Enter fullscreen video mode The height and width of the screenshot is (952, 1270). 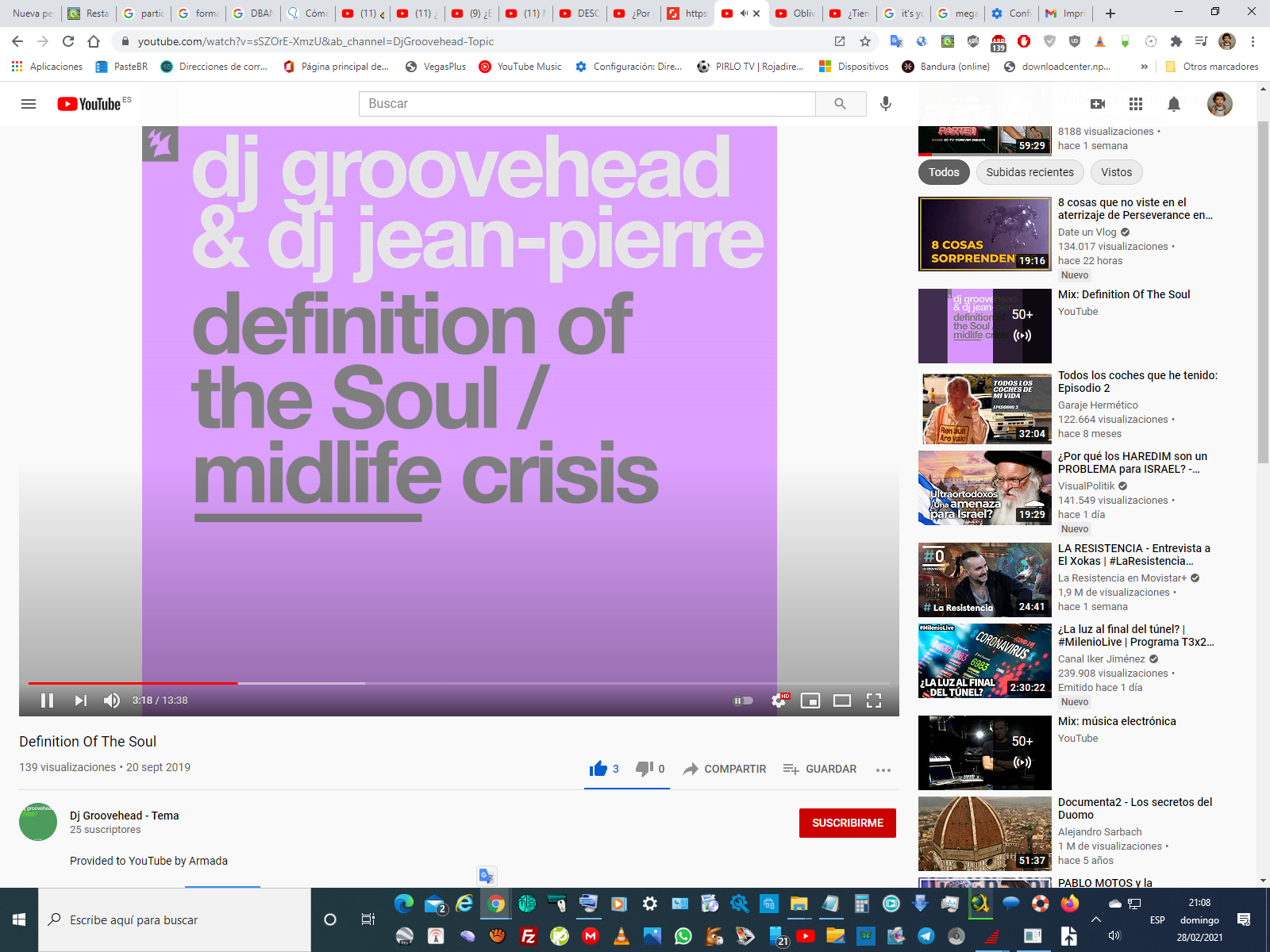tap(874, 701)
